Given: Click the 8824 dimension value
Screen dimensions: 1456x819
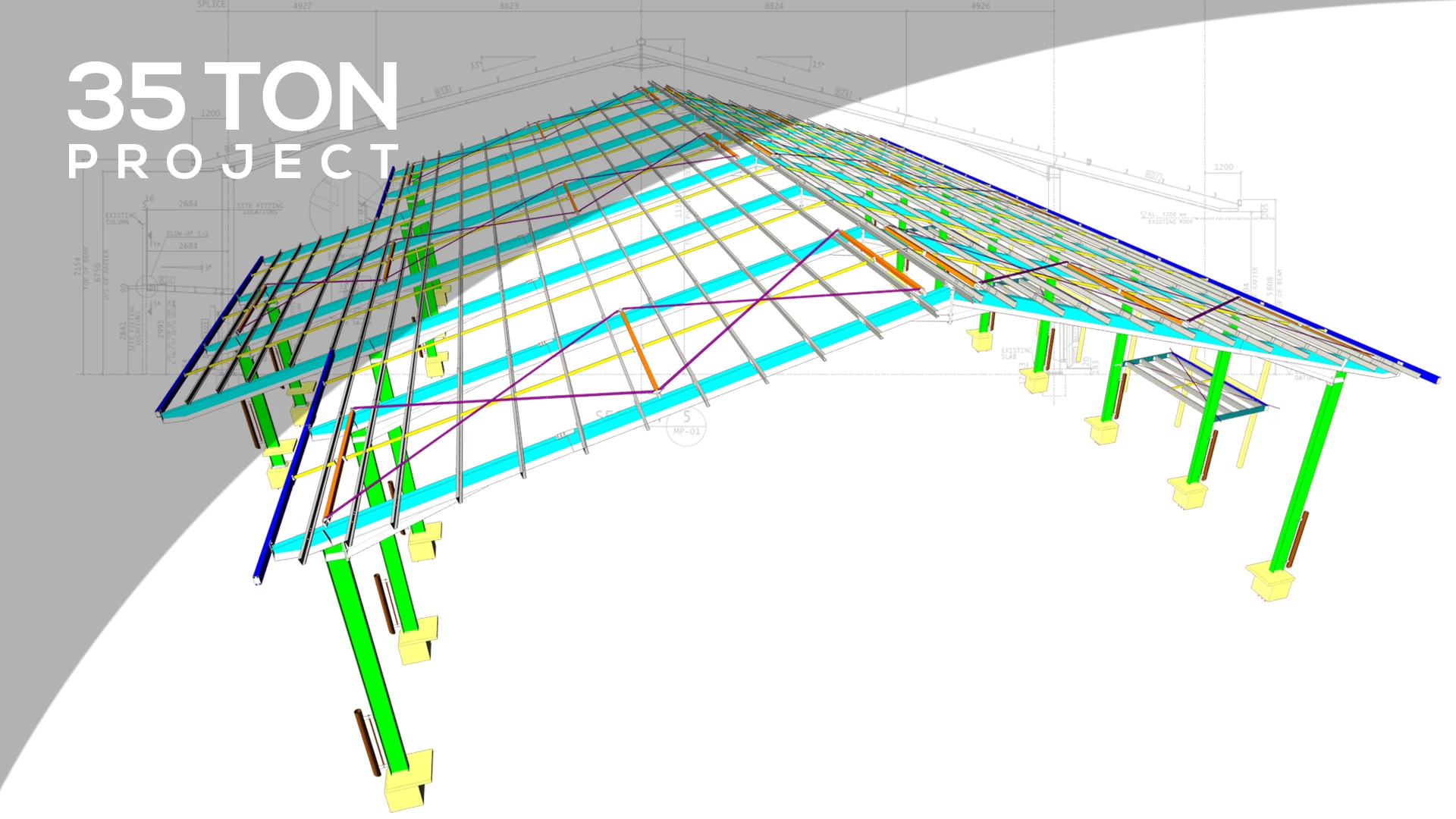Looking at the screenshot, I should coord(773,6).
